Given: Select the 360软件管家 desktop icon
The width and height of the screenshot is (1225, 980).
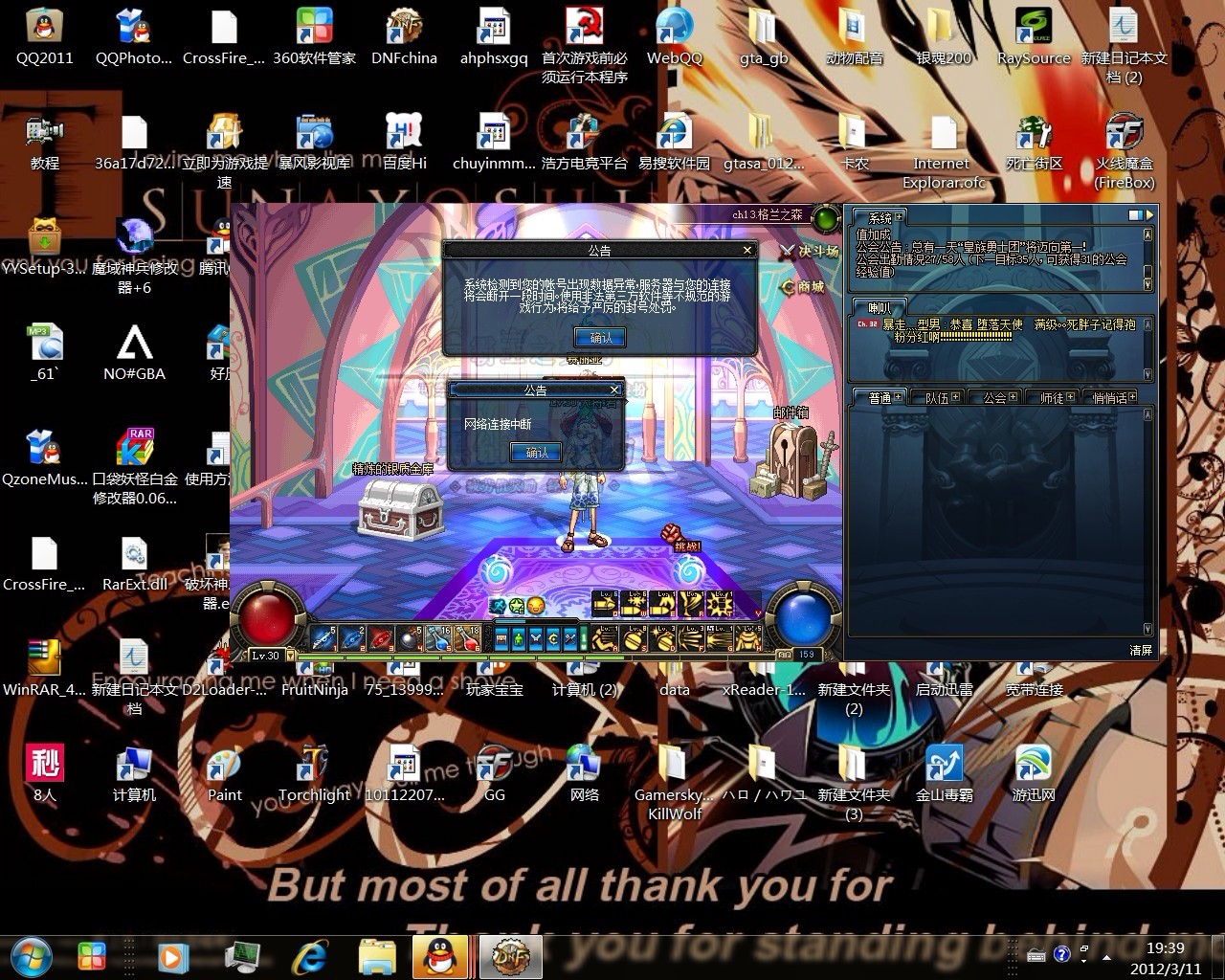Looking at the screenshot, I should click(x=314, y=37).
